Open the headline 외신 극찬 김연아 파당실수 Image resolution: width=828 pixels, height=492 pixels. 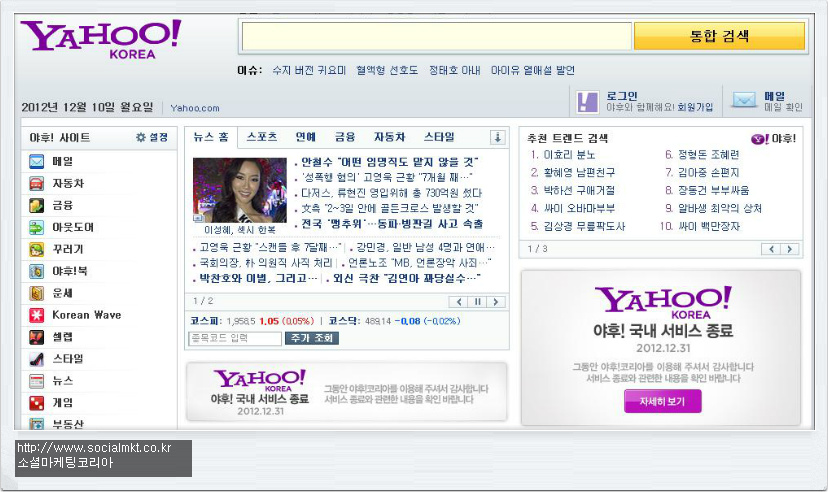407,278
